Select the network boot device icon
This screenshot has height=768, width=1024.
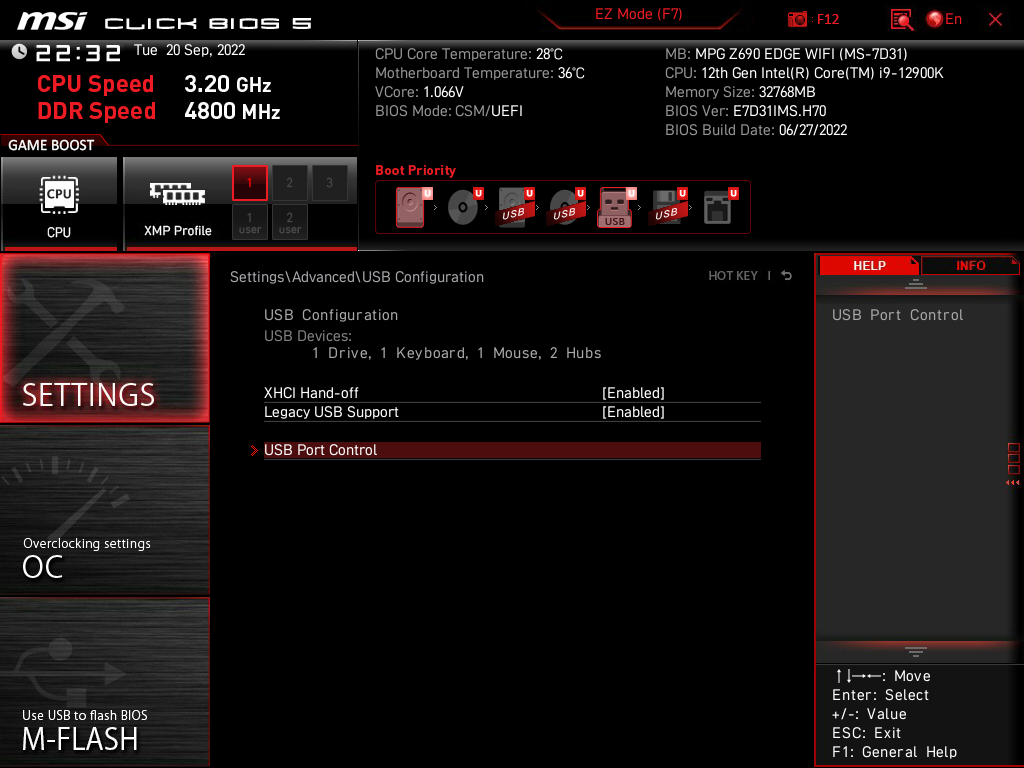[x=720, y=207]
